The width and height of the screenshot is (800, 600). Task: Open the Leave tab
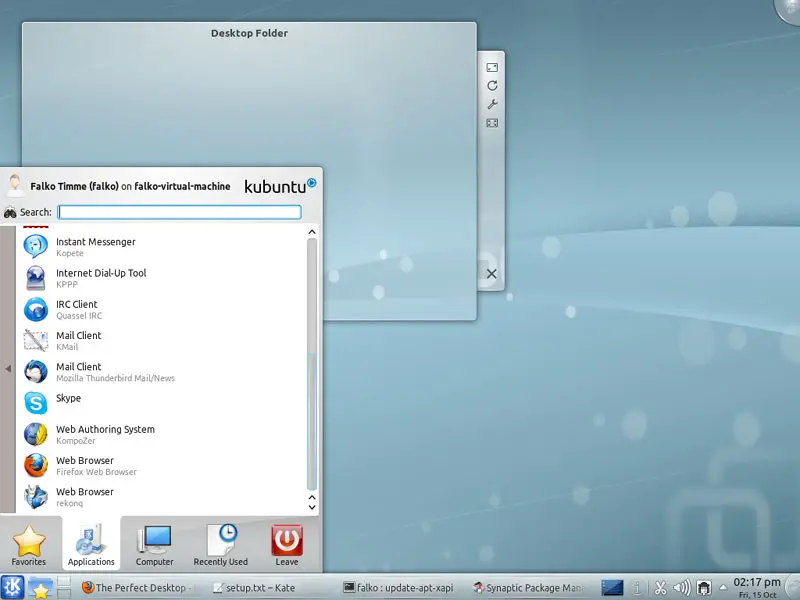click(x=287, y=545)
